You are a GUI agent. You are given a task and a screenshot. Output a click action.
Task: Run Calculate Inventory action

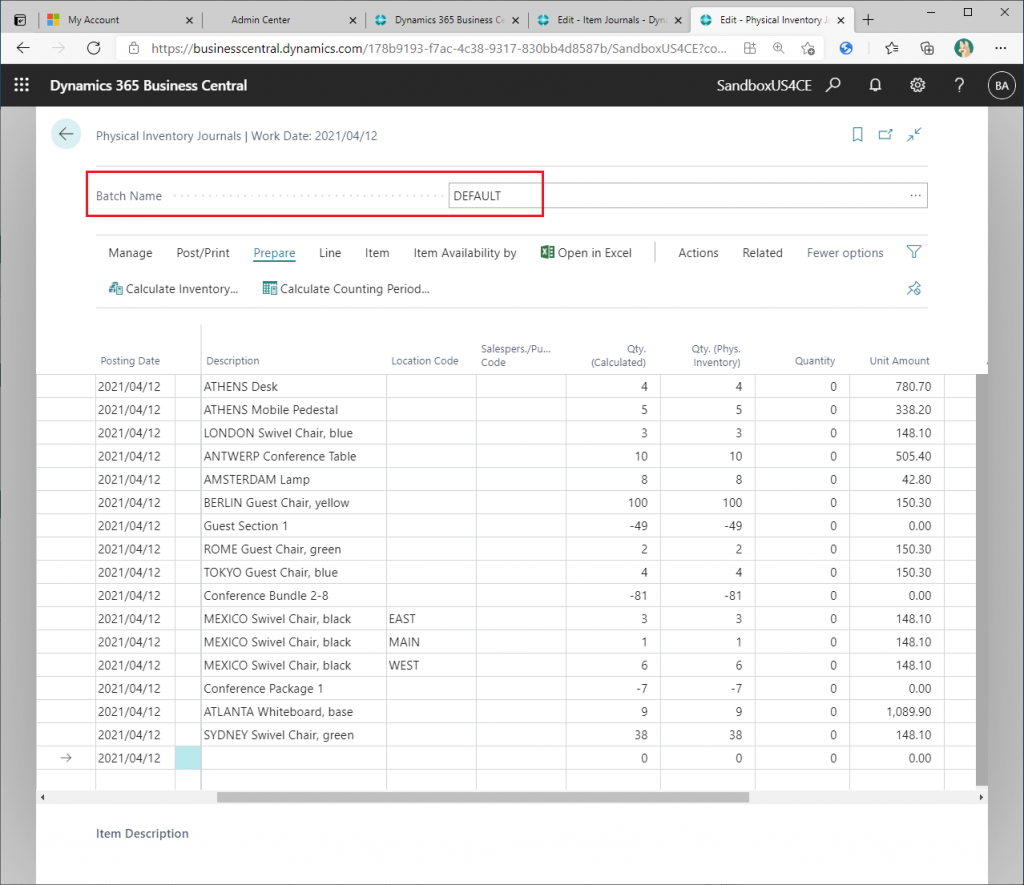point(173,289)
